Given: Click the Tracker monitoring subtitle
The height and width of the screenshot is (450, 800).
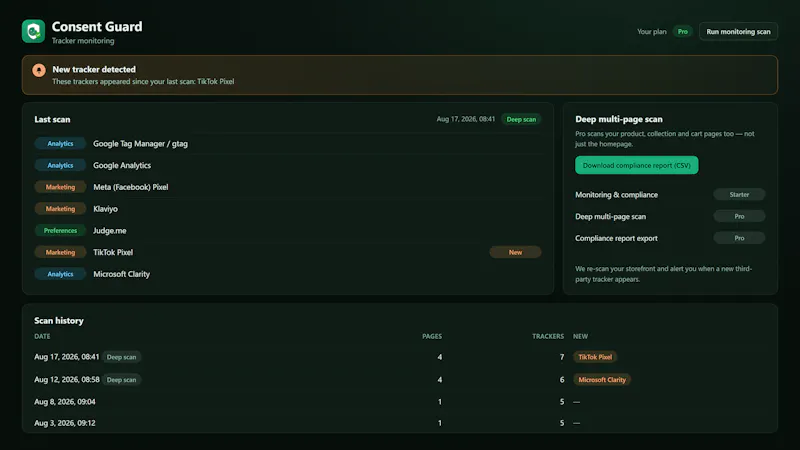Looking at the screenshot, I should 83,41.
